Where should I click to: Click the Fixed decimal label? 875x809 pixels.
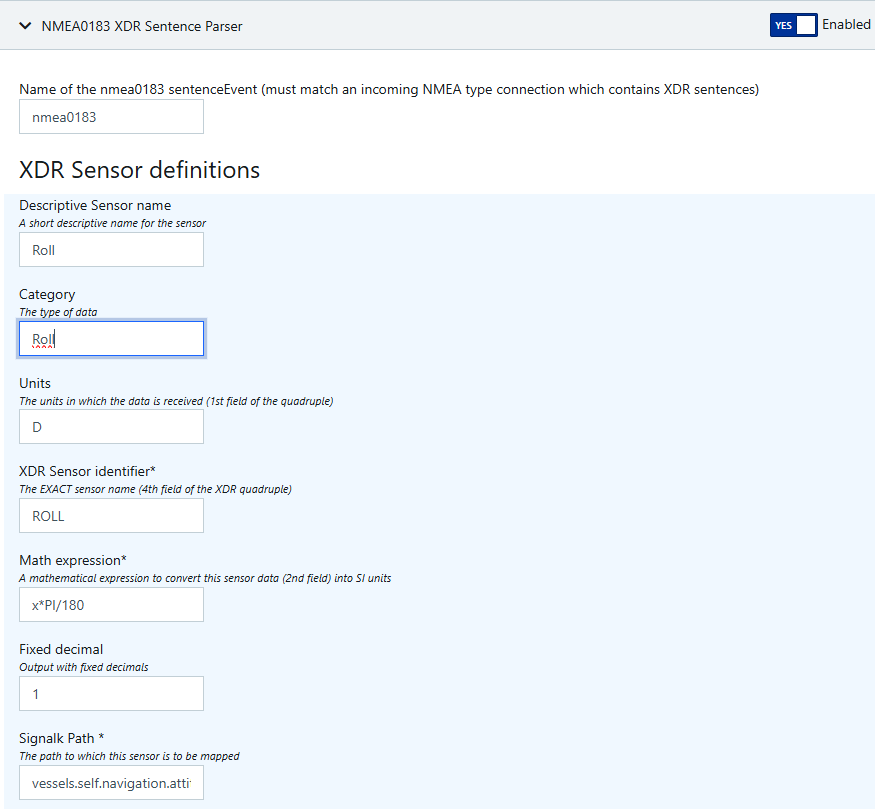tap(61, 649)
